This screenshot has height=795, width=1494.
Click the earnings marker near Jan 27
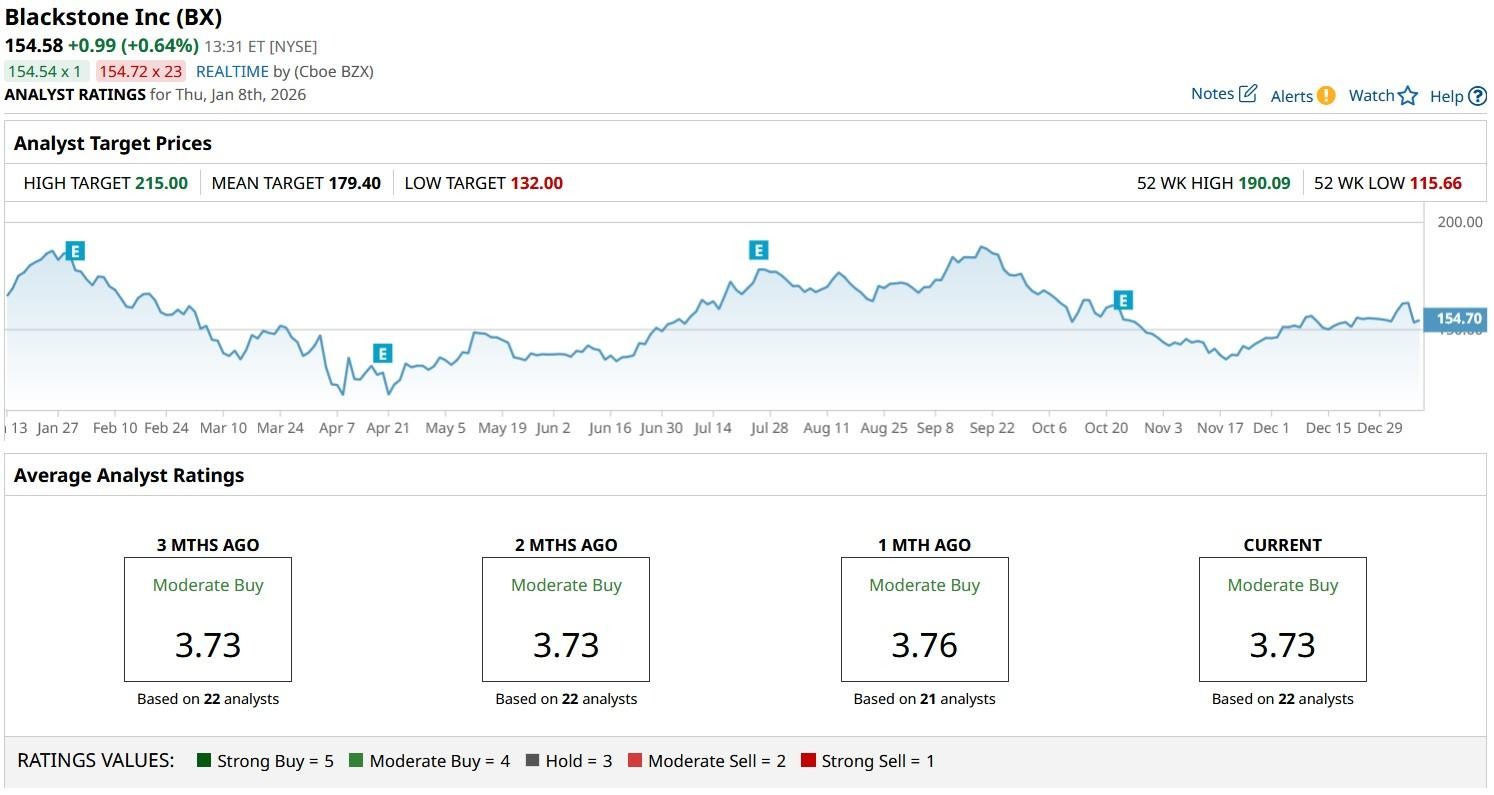point(75,251)
